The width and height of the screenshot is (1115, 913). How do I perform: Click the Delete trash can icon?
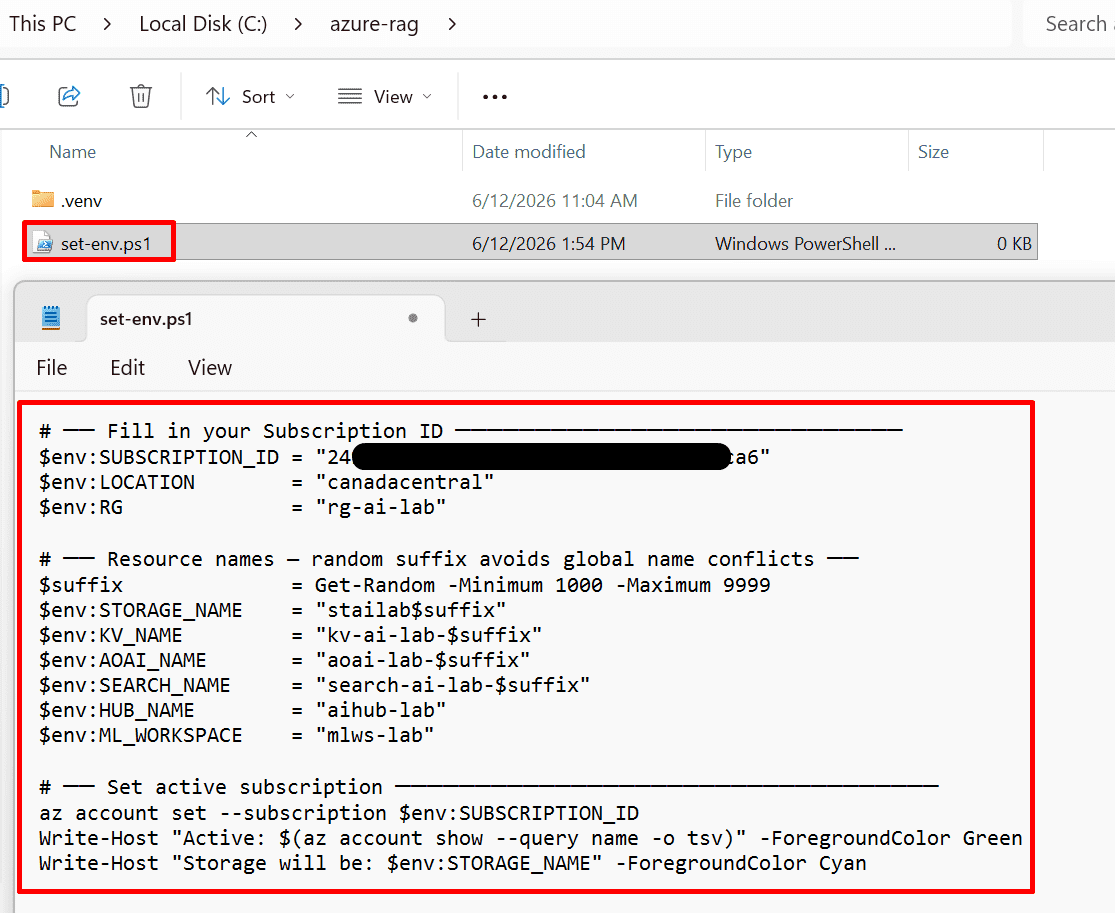click(141, 96)
